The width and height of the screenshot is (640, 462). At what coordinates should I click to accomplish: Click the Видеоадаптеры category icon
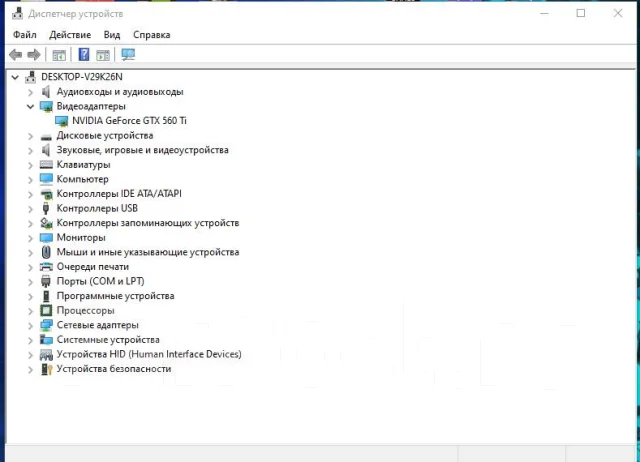tap(47, 107)
